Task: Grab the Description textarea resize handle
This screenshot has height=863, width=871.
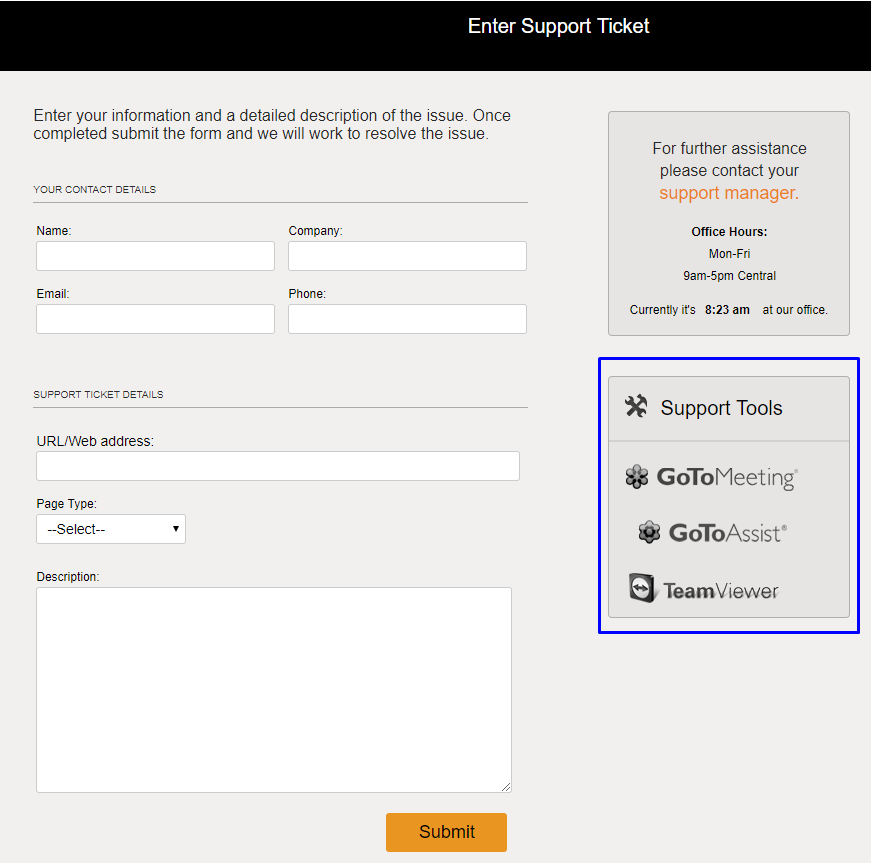Action: (x=506, y=787)
